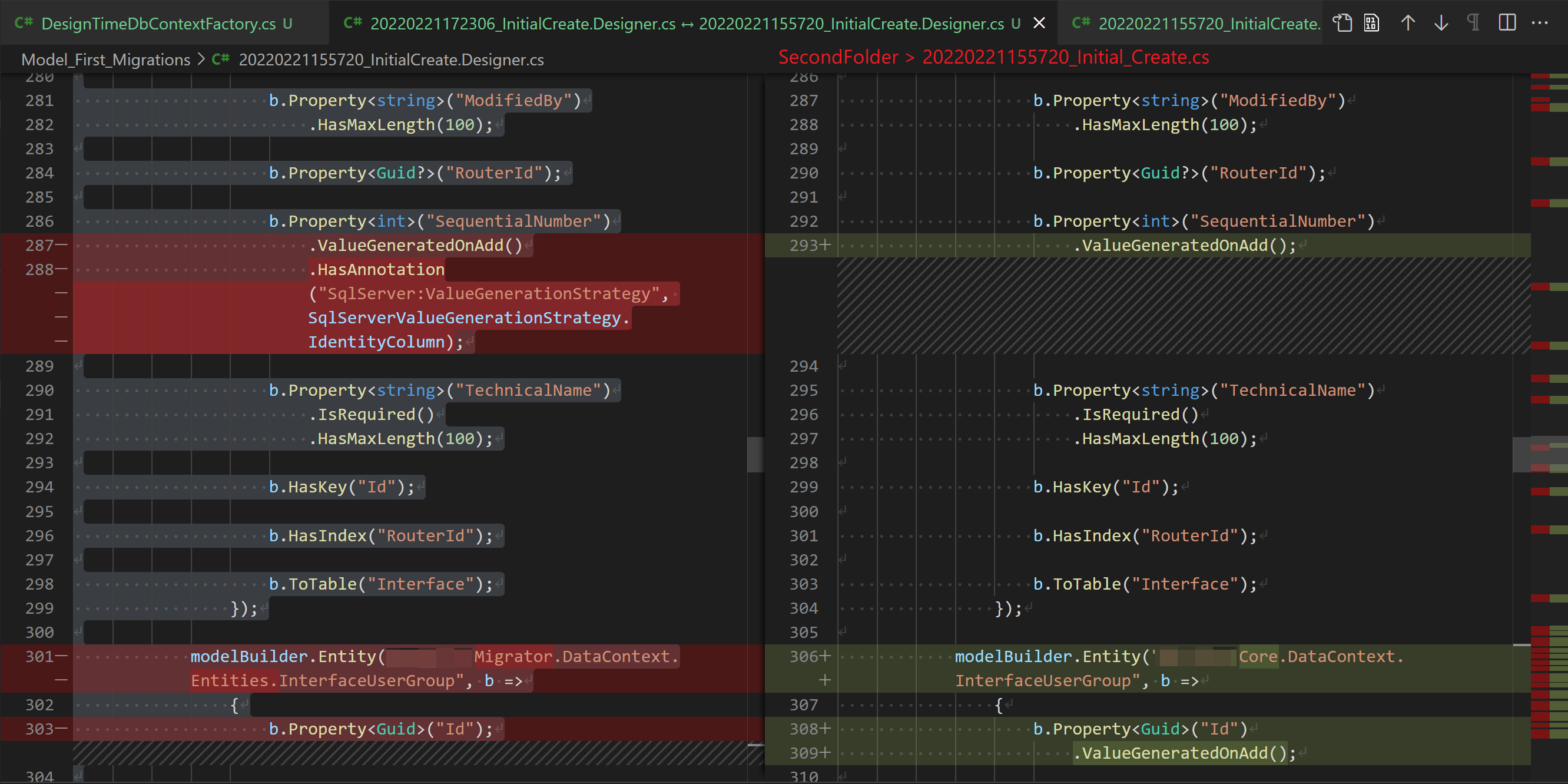Image resolution: width=1568 pixels, height=784 pixels.
Task: Open the changed file via go-to-file icon
Action: (x=1343, y=23)
